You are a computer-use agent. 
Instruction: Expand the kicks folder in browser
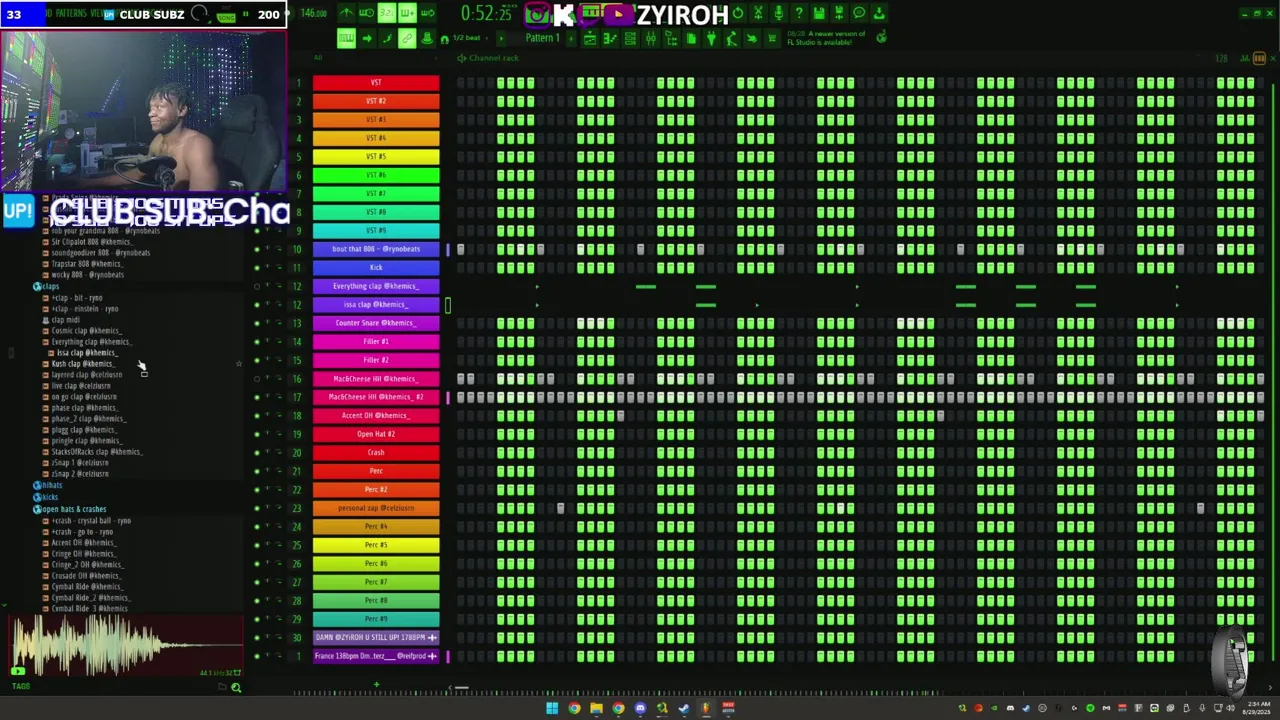46,497
